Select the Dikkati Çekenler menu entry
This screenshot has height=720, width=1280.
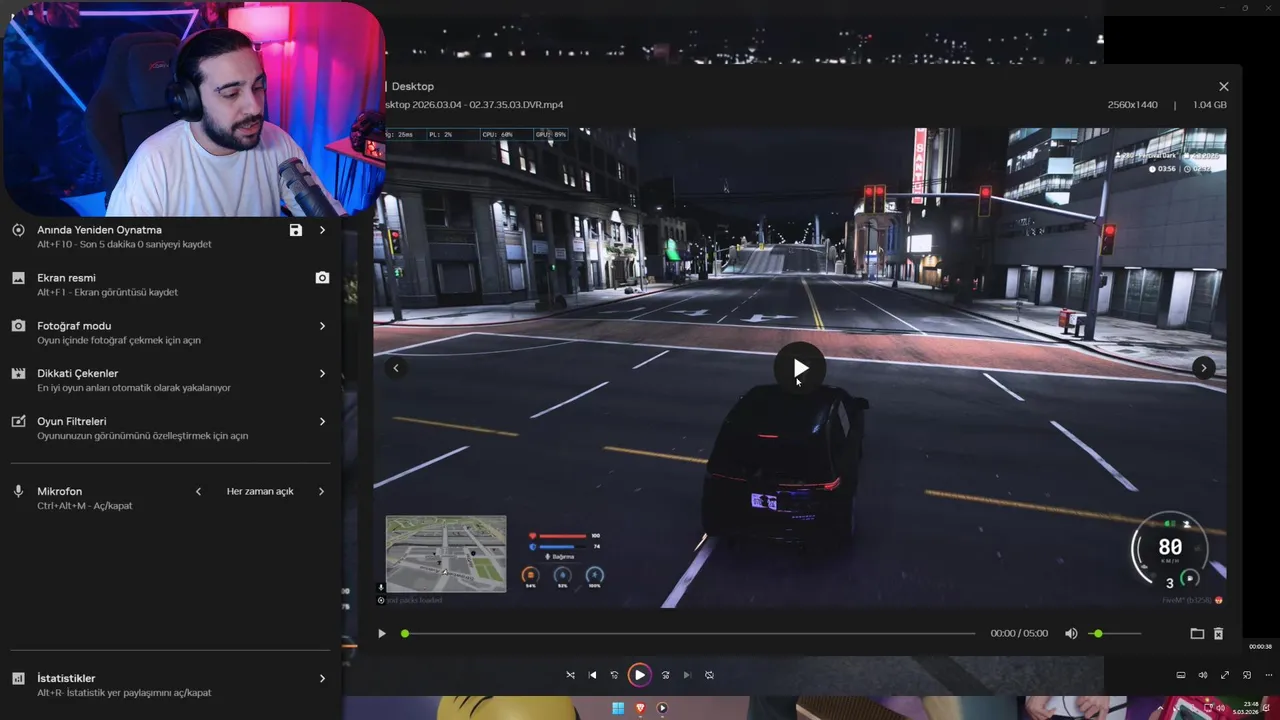(x=170, y=380)
